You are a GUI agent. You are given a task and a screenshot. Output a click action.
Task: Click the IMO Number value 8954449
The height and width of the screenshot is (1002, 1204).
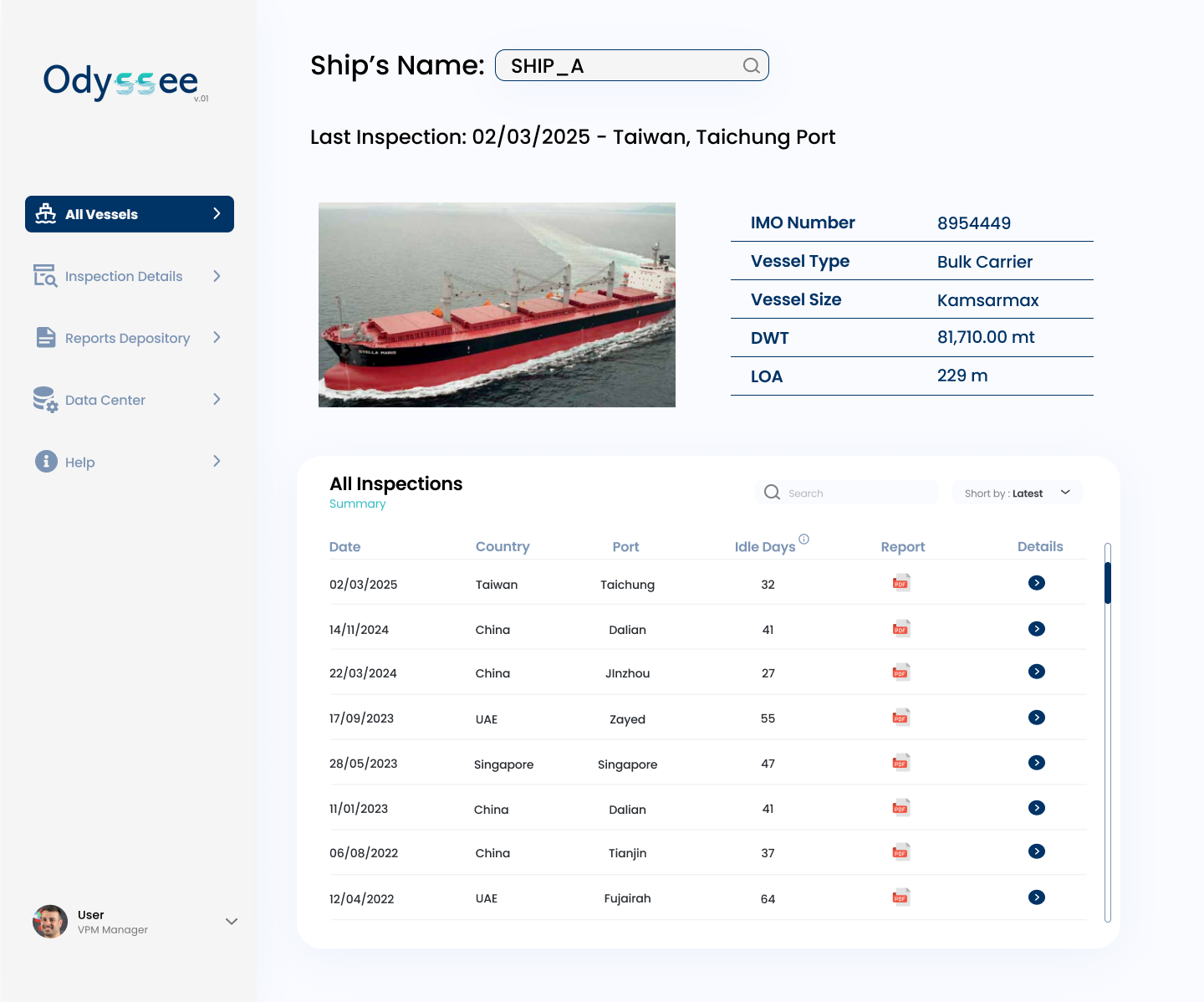coord(974,223)
